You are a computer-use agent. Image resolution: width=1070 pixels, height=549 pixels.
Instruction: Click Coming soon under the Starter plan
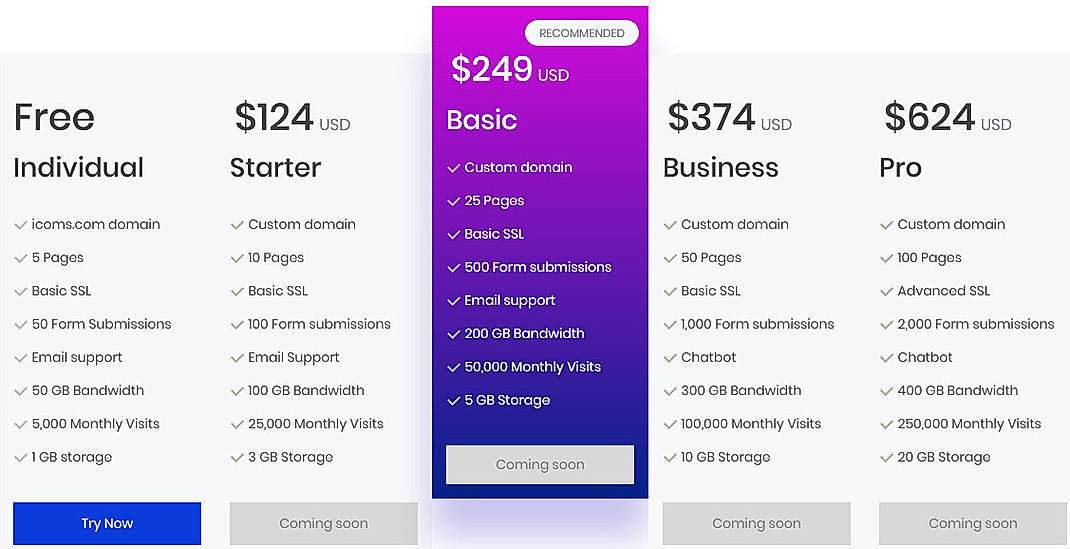click(x=323, y=523)
